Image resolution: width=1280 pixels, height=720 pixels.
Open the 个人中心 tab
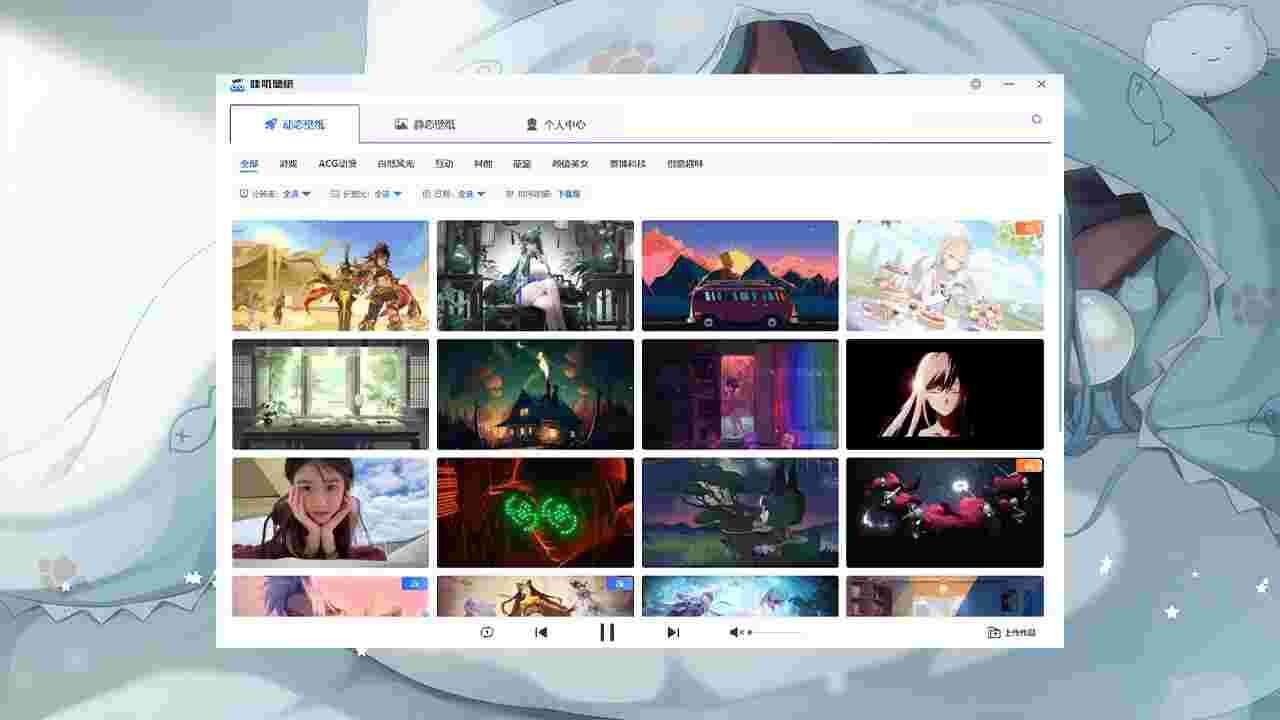click(556, 125)
